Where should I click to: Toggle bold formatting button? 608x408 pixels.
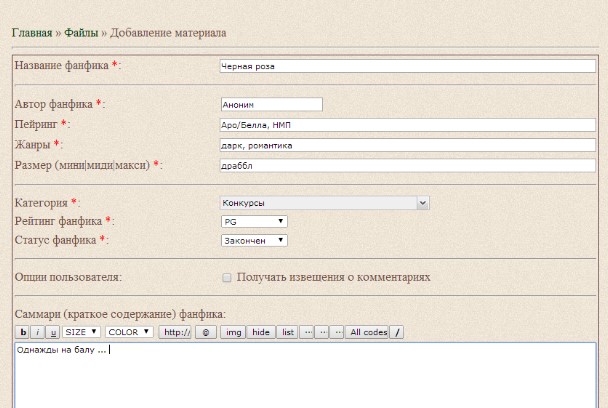pos(23,332)
